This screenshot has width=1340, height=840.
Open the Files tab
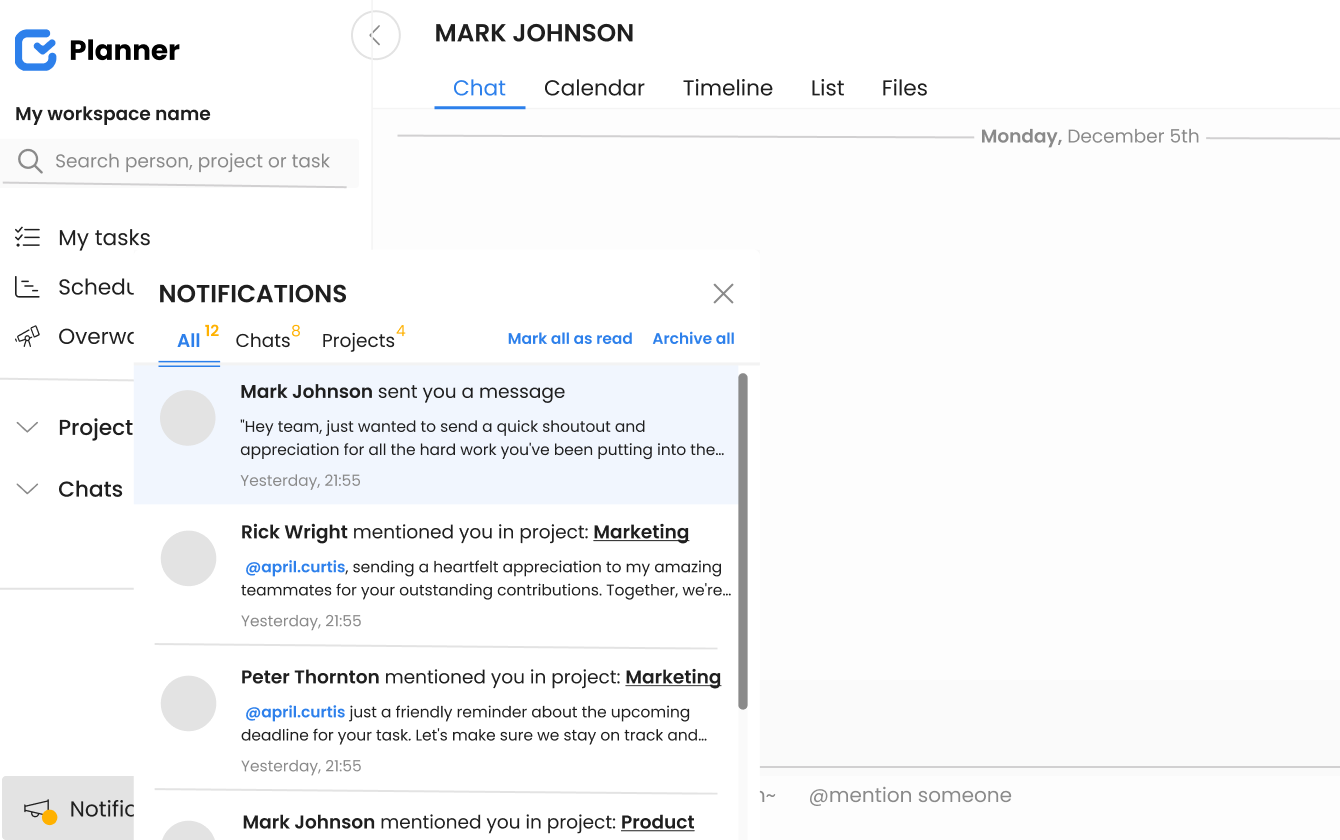(904, 88)
